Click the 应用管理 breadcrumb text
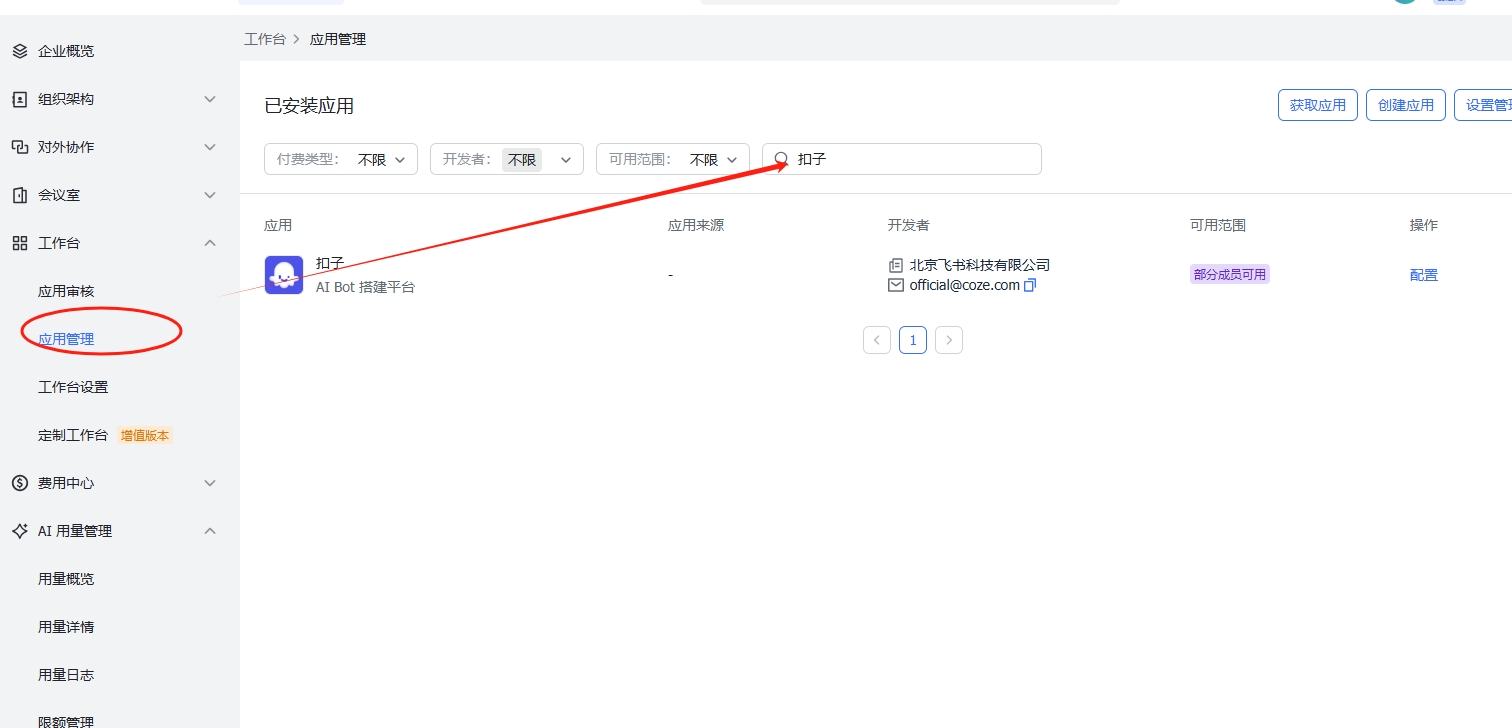 coord(338,39)
